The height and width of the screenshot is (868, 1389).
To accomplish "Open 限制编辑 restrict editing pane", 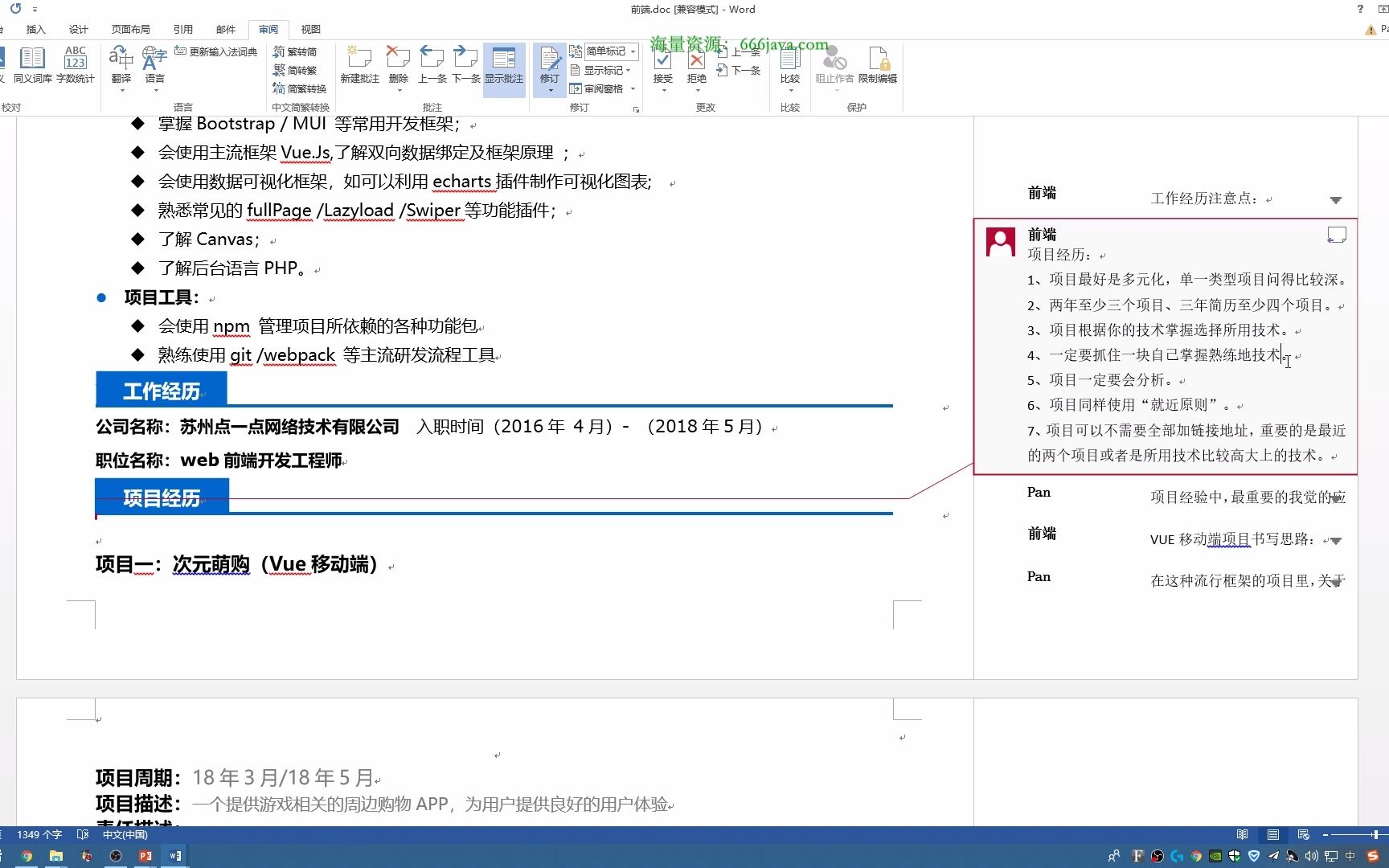I will click(877, 64).
